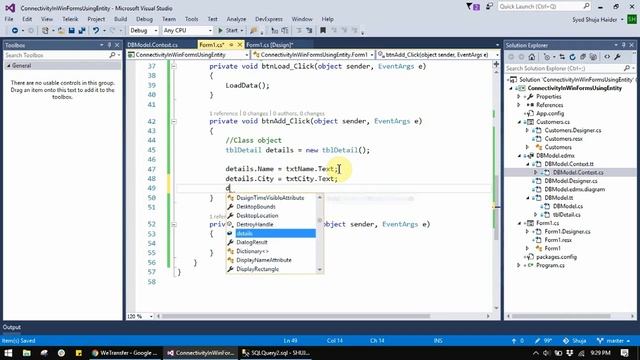Open the Telerik menu

pos(70,19)
